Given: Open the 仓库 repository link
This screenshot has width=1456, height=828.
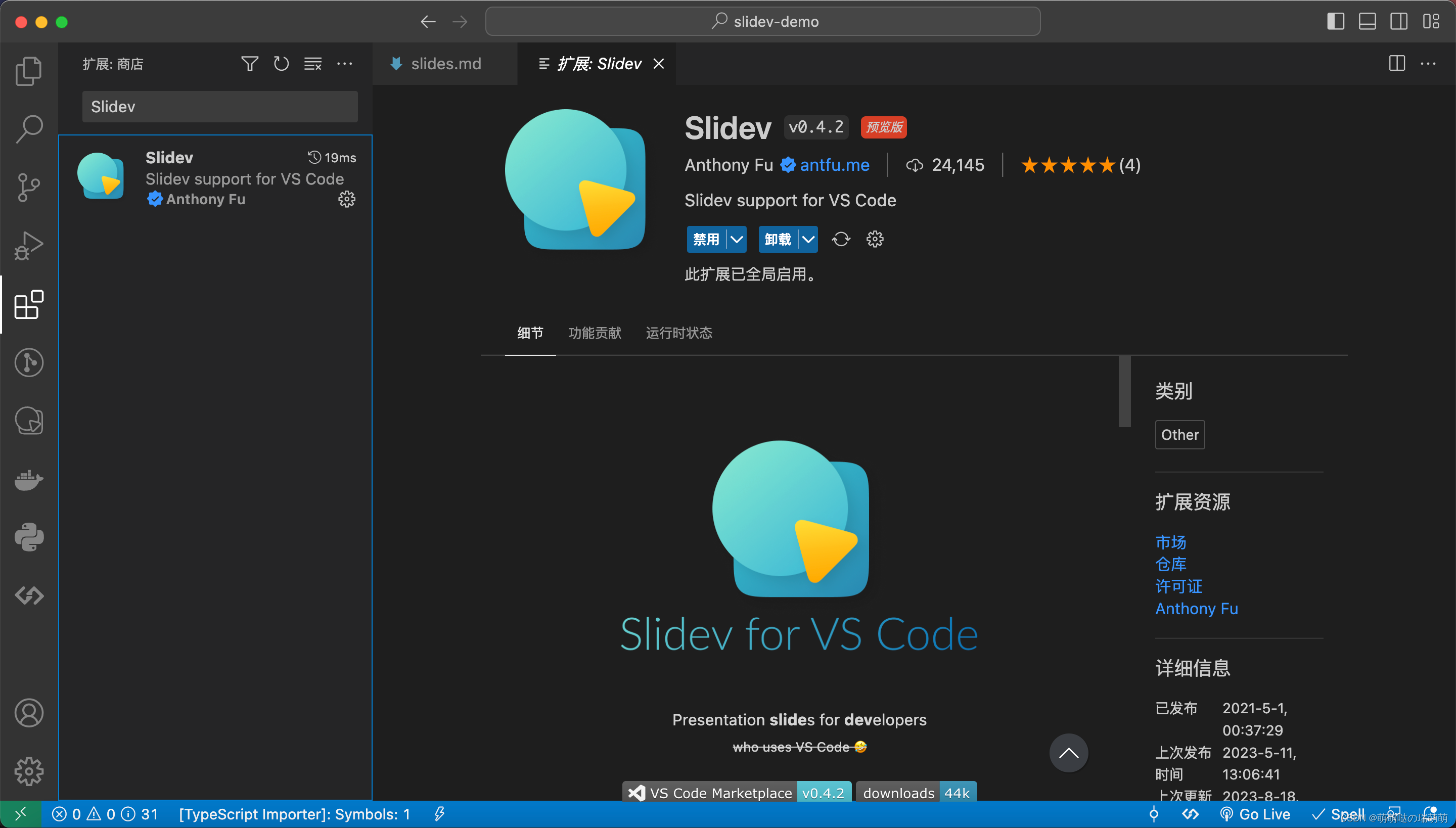Looking at the screenshot, I should coord(1170,564).
